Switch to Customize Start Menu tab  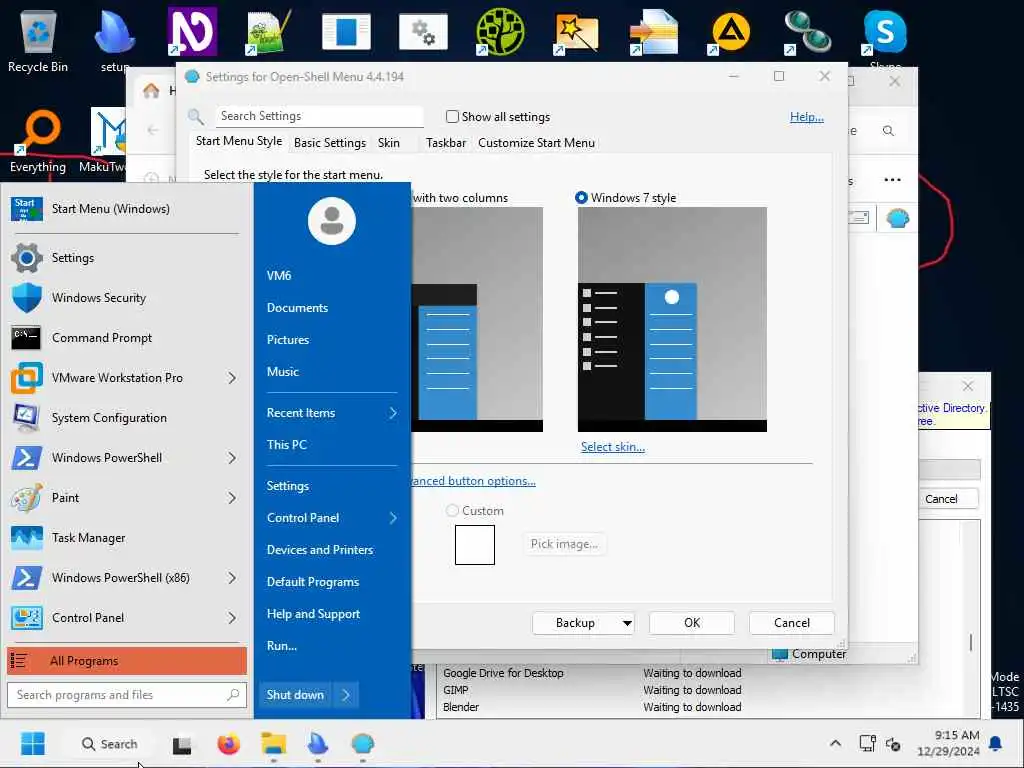point(536,142)
